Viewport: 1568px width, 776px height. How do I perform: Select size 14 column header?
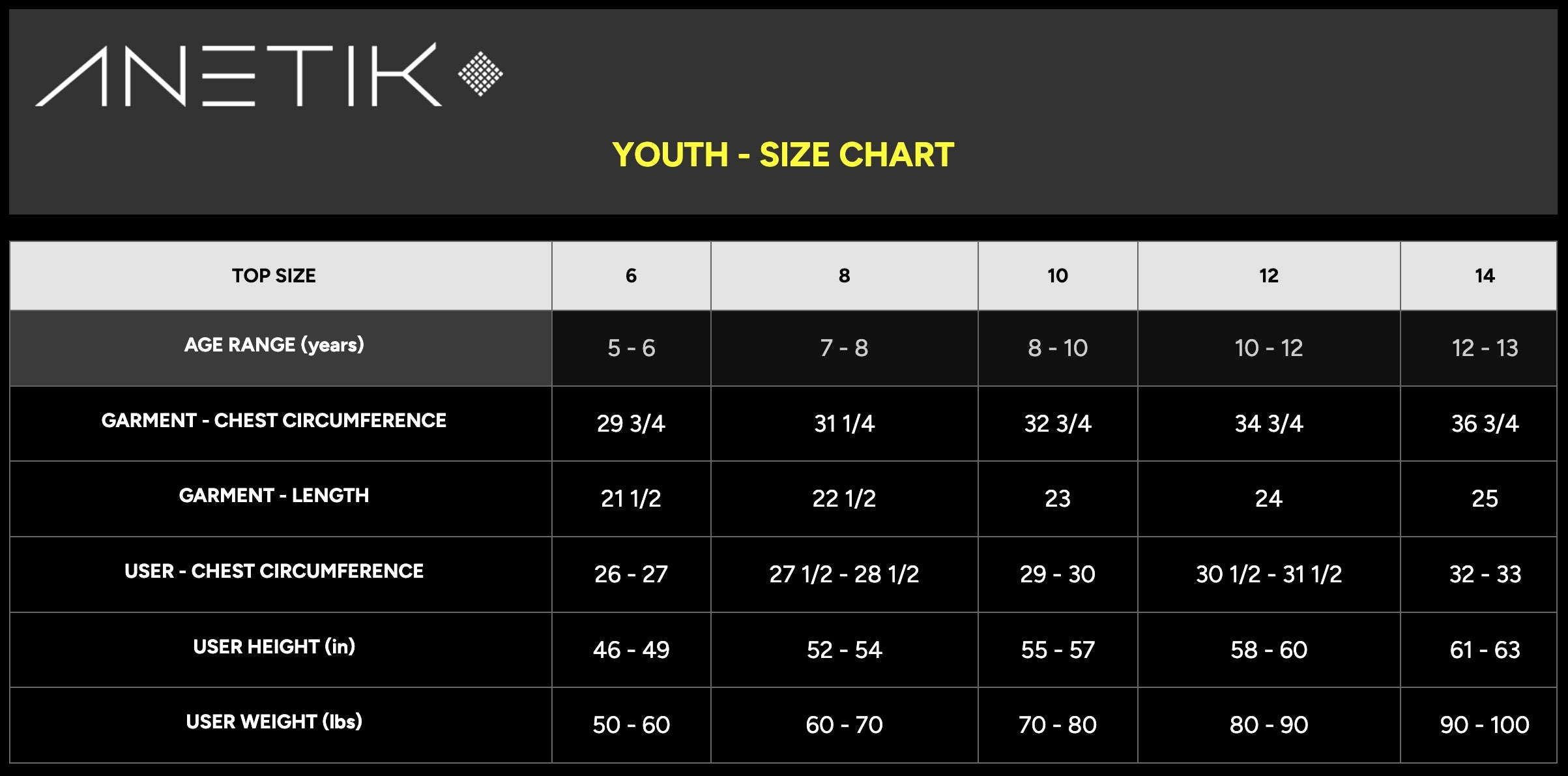coord(1479,276)
